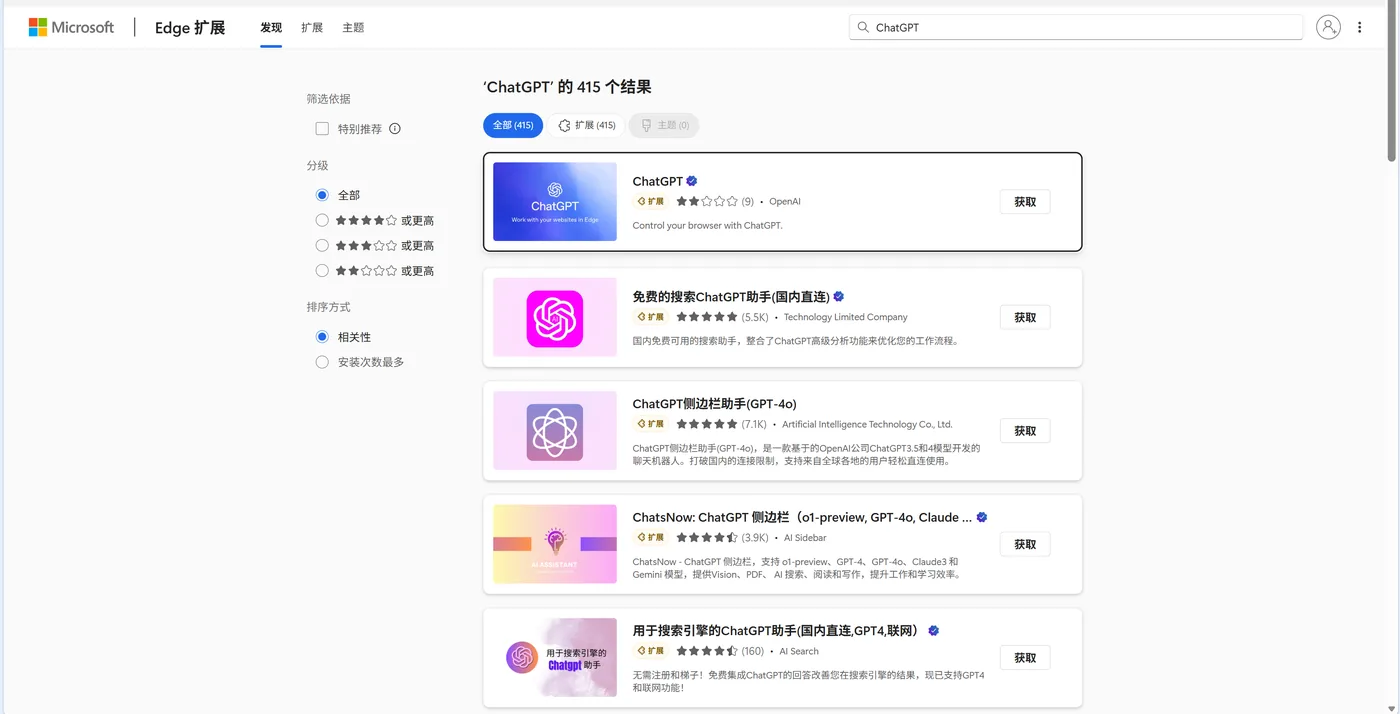Sort by 安装次数最多
This screenshot has width=1400, height=714.
pos(322,362)
